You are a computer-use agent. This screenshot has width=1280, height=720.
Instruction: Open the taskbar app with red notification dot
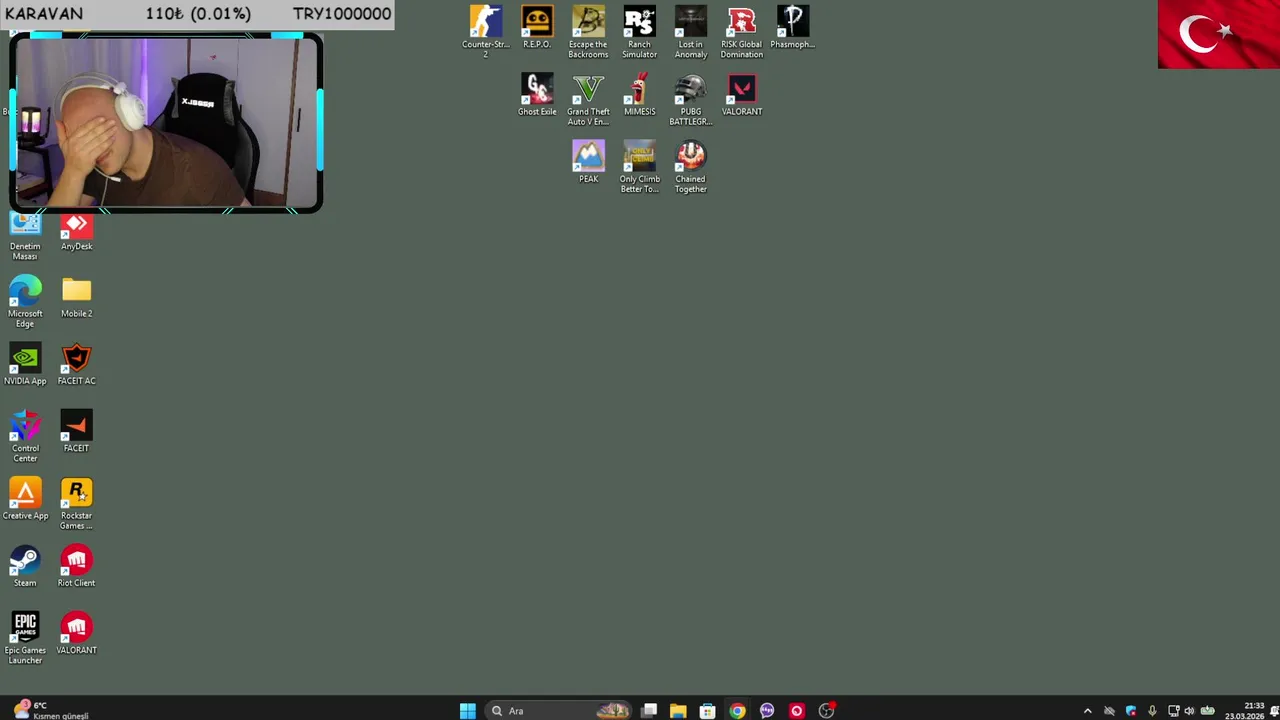826,711
